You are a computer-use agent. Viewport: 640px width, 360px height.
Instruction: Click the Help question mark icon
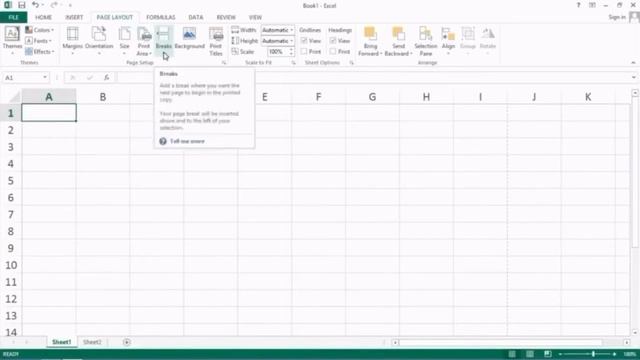[x=578, y=5]
